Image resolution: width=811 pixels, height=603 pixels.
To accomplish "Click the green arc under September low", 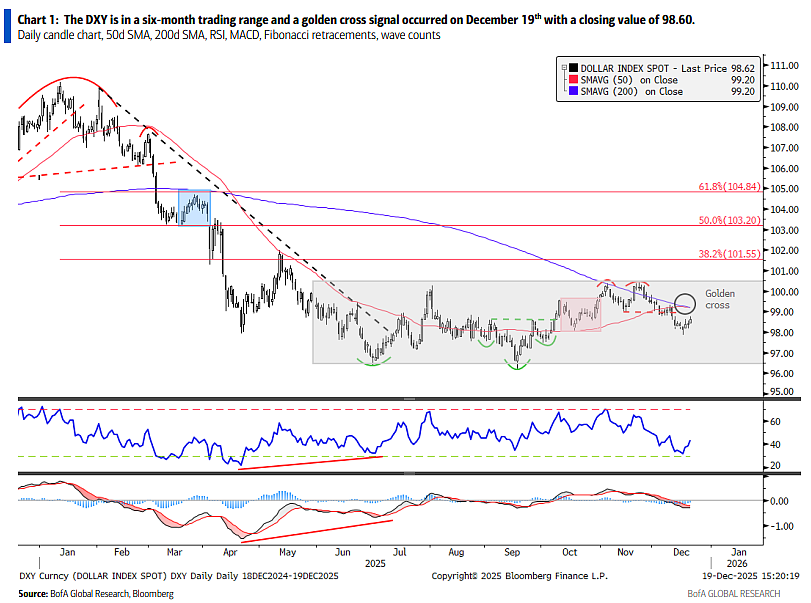I will point(517,365).
